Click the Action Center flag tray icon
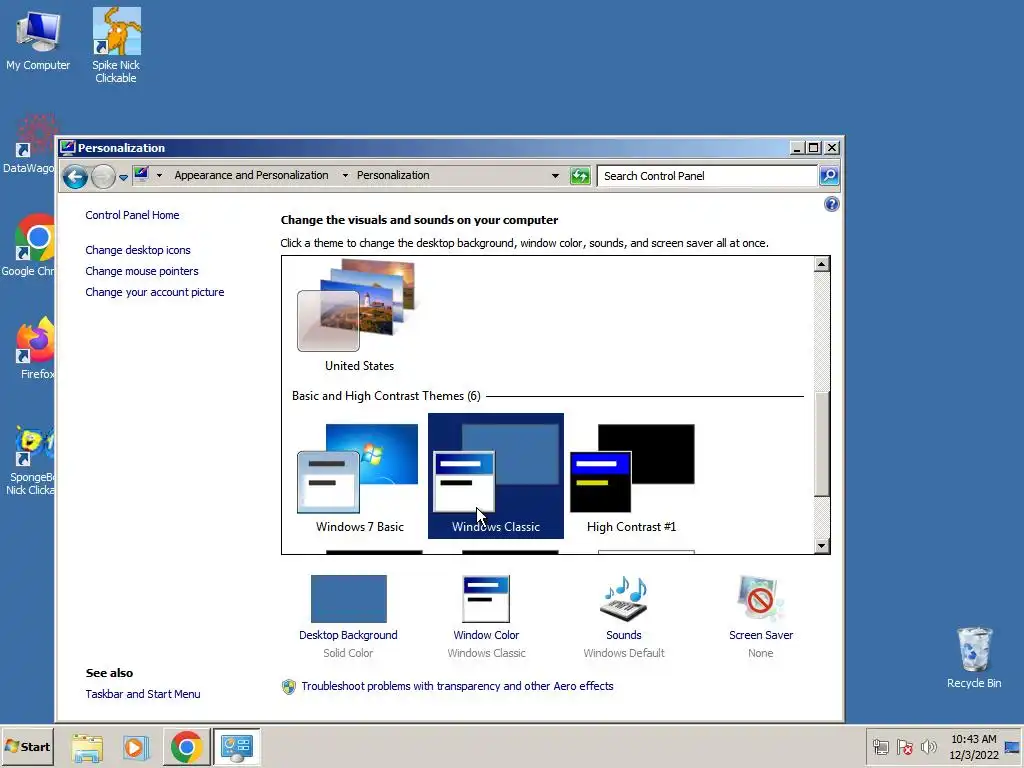 pos(904,747)
